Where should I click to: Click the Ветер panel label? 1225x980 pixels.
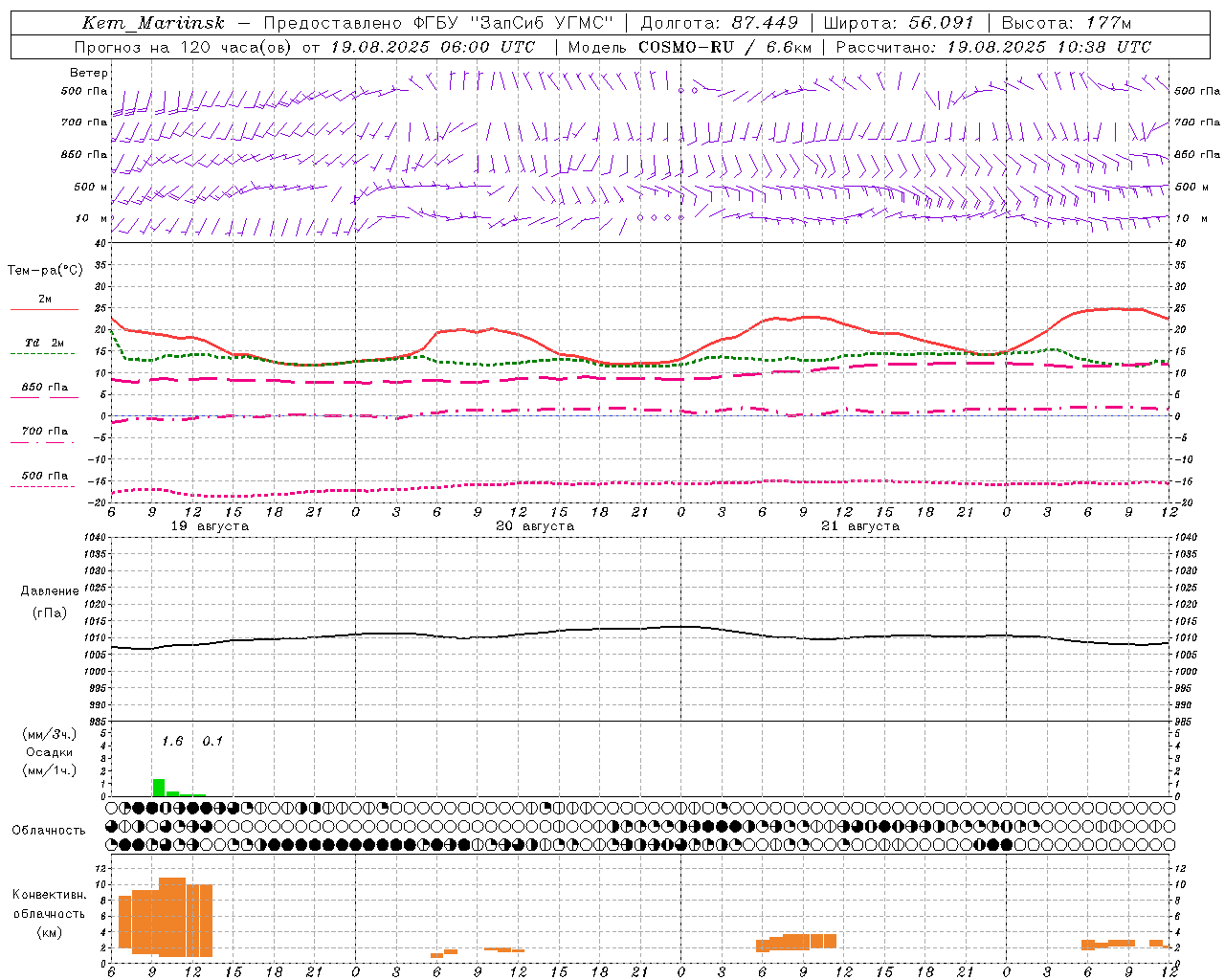89,73
